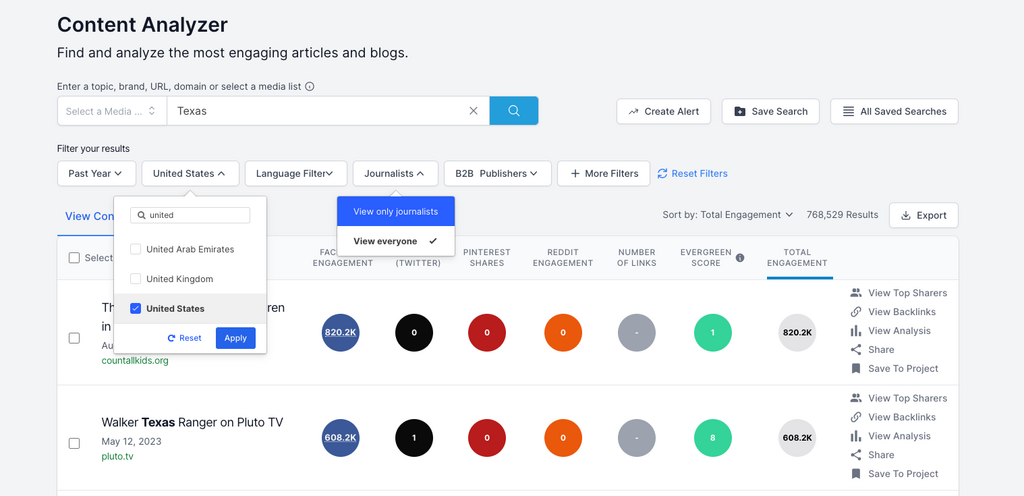
Task: Clear the Texas search query
Action: coord(473,111)
